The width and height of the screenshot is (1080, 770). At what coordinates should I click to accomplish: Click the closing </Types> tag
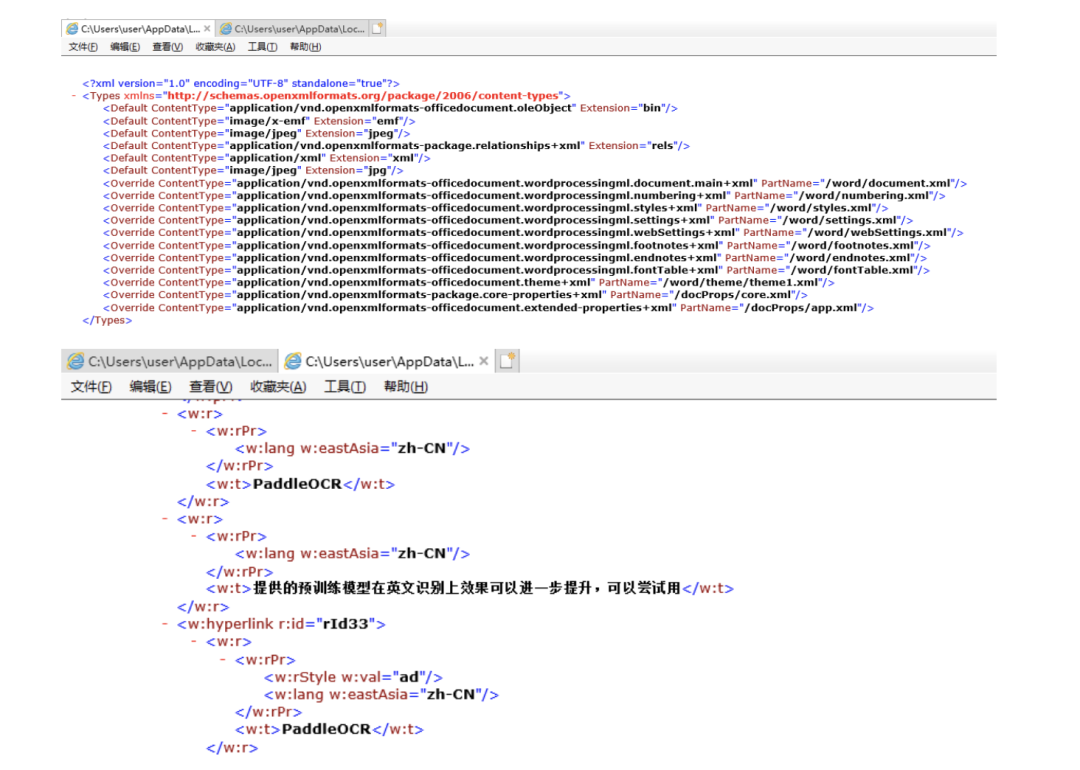tap(107, 321)
